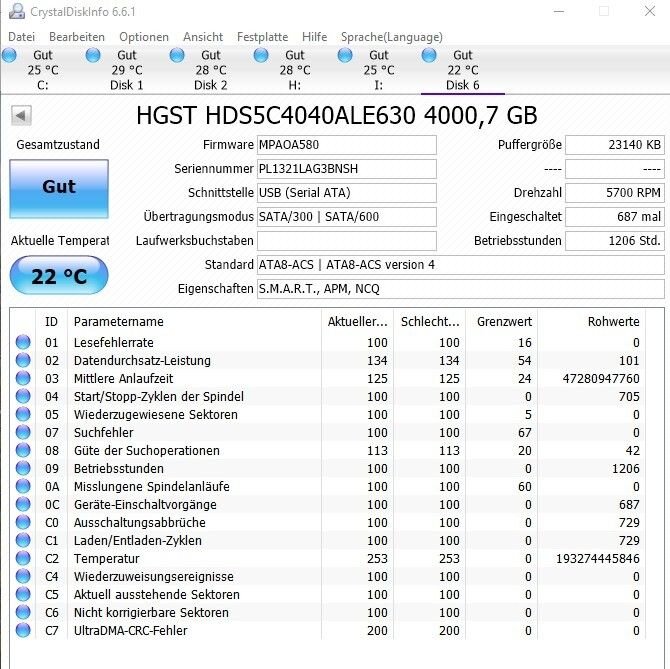This screenshot has width=670, height=669.
Task: Open the Sprache(Language) menu
Action: click(392, 37)
